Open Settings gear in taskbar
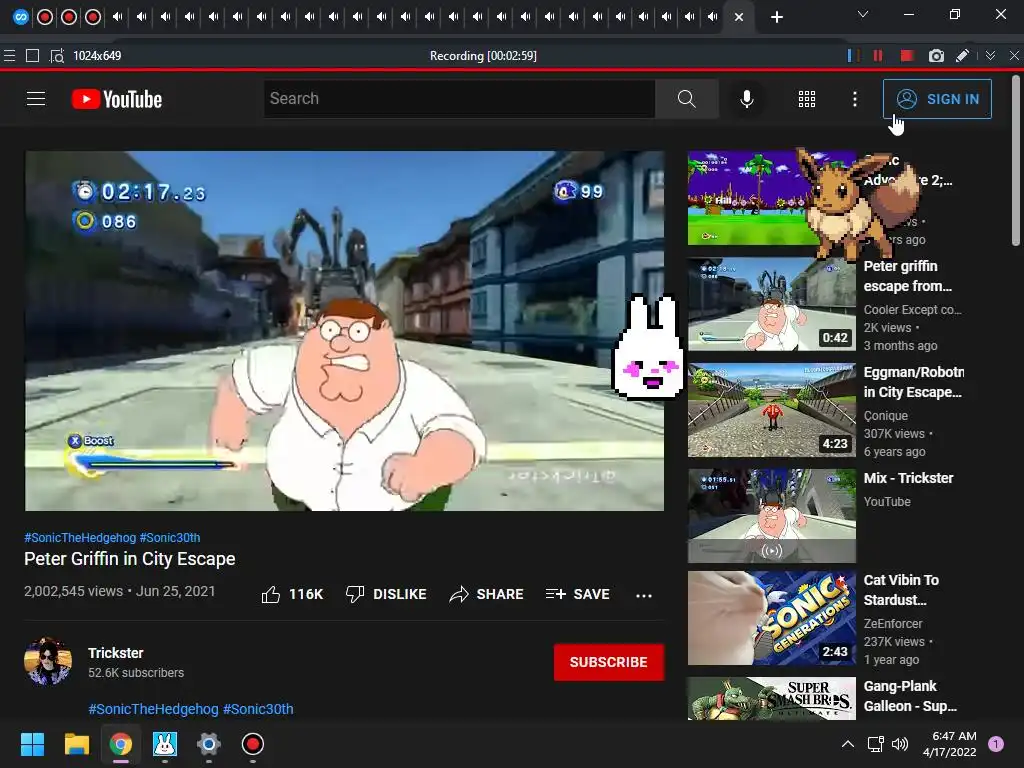 tap(208, 744)
